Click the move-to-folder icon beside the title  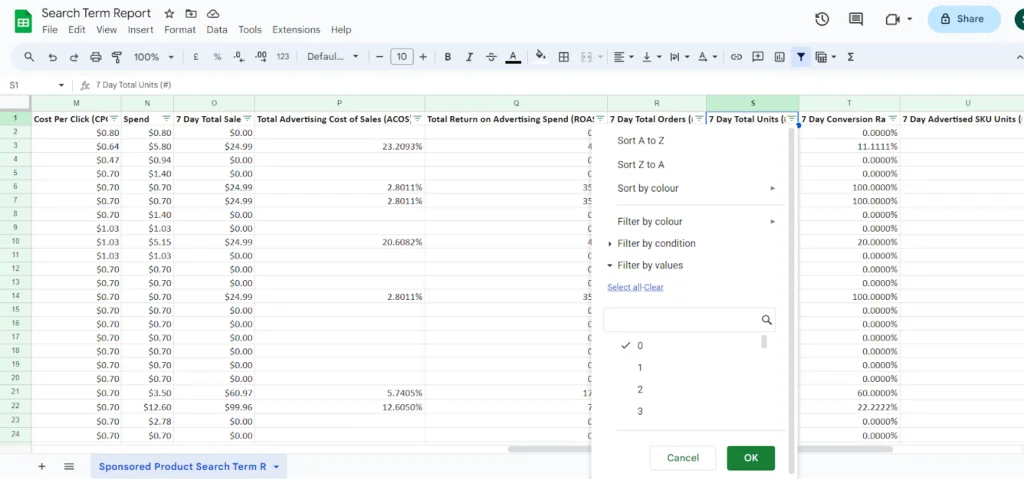tap(191, 14)
